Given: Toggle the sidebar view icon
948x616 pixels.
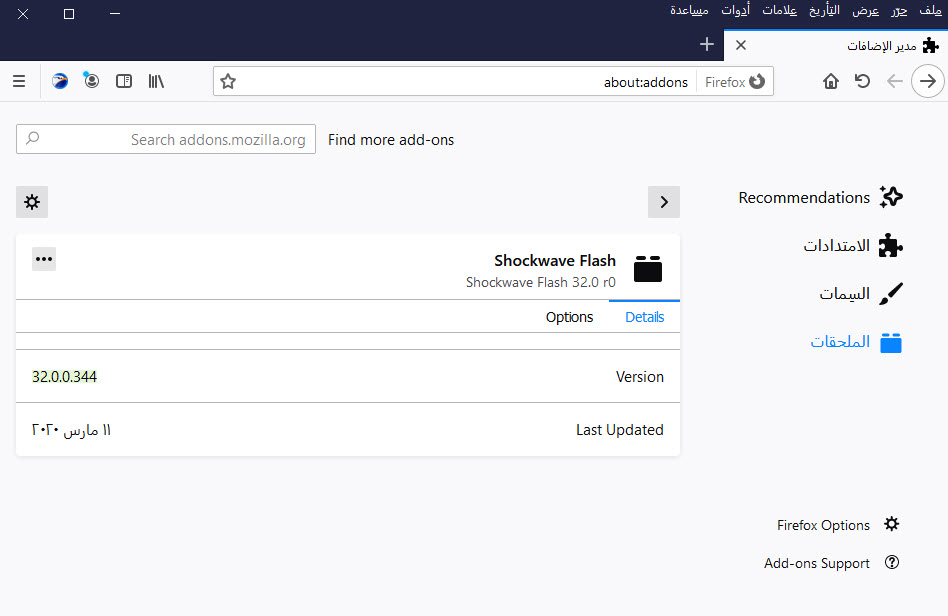Looking at the screenshot, I should coord(124,81).
